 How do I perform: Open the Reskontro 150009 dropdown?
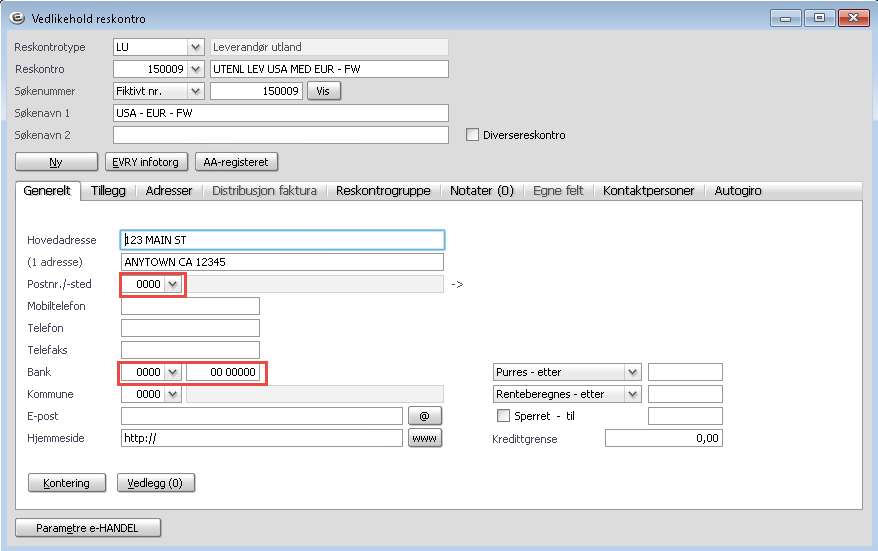195,69
